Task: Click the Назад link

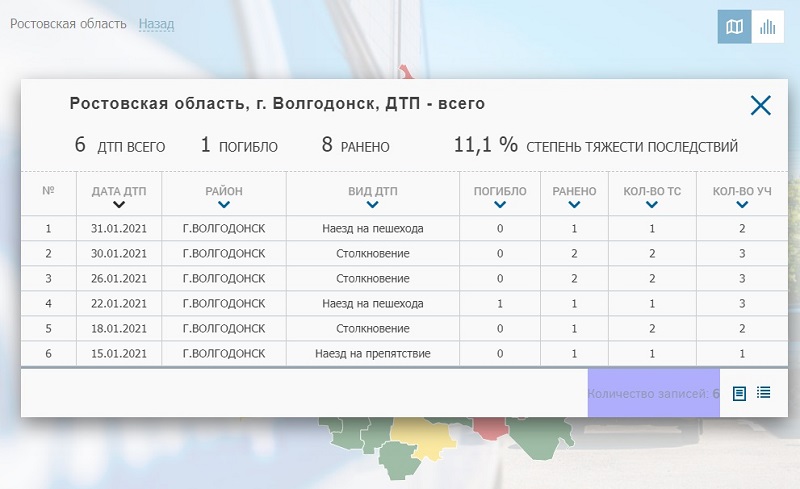Action: pyautogui.click(x=156, y=23)
